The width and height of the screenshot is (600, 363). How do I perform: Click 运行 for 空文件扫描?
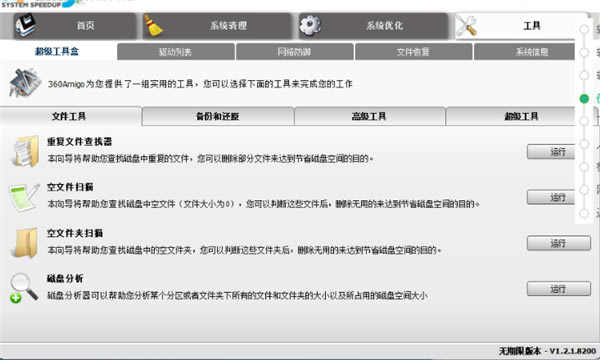coord(551,197)
